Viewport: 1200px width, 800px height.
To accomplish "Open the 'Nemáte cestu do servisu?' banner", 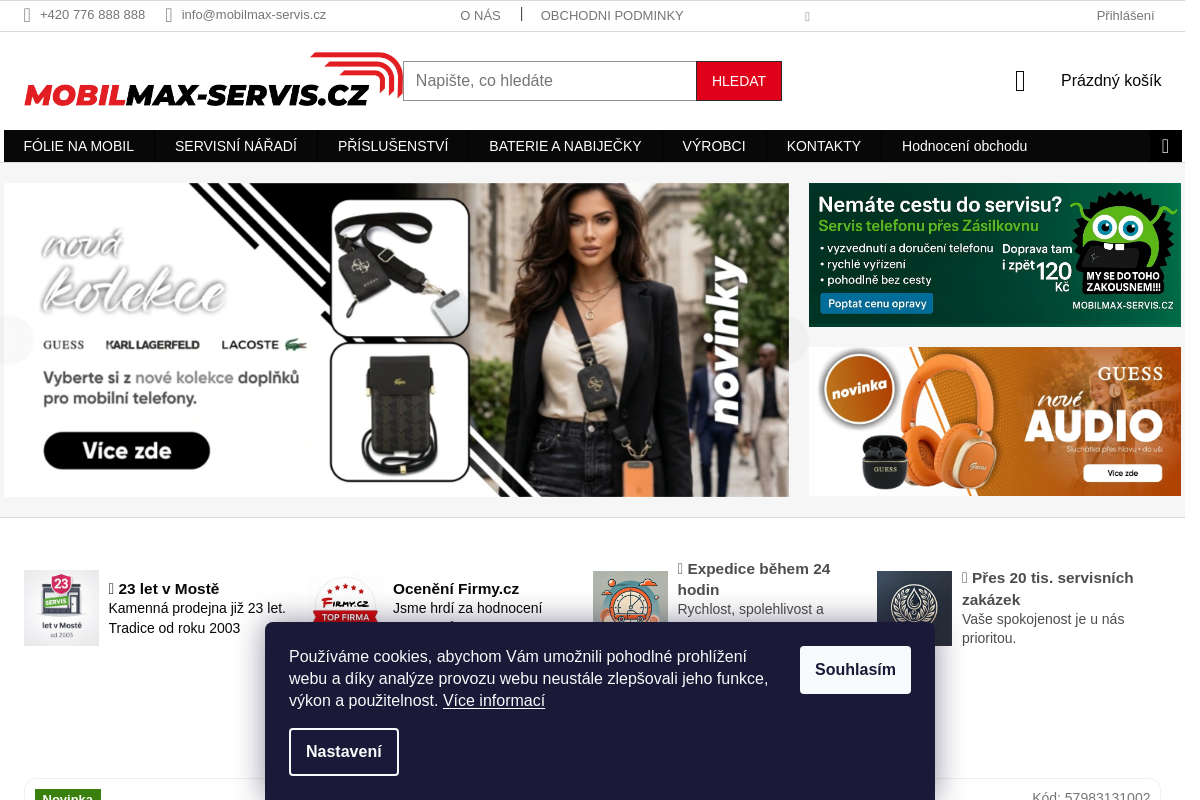I will (995, 255).
